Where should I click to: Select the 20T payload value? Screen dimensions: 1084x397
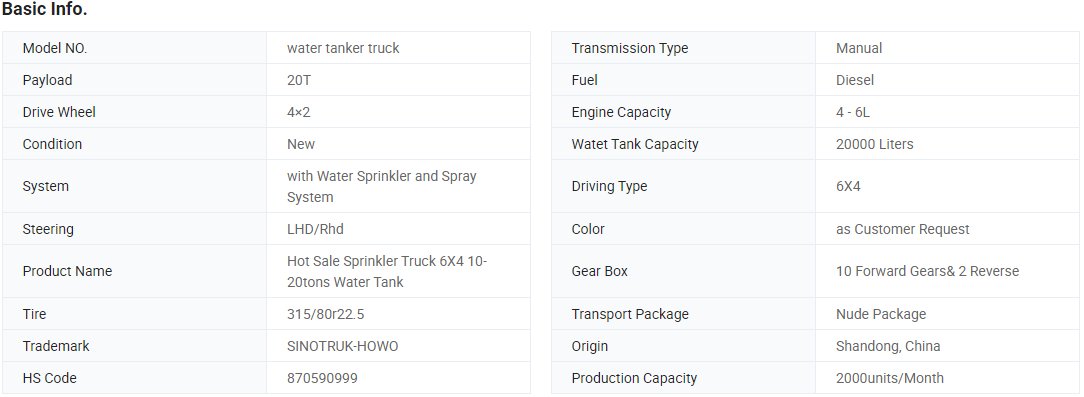coord(299,80)
